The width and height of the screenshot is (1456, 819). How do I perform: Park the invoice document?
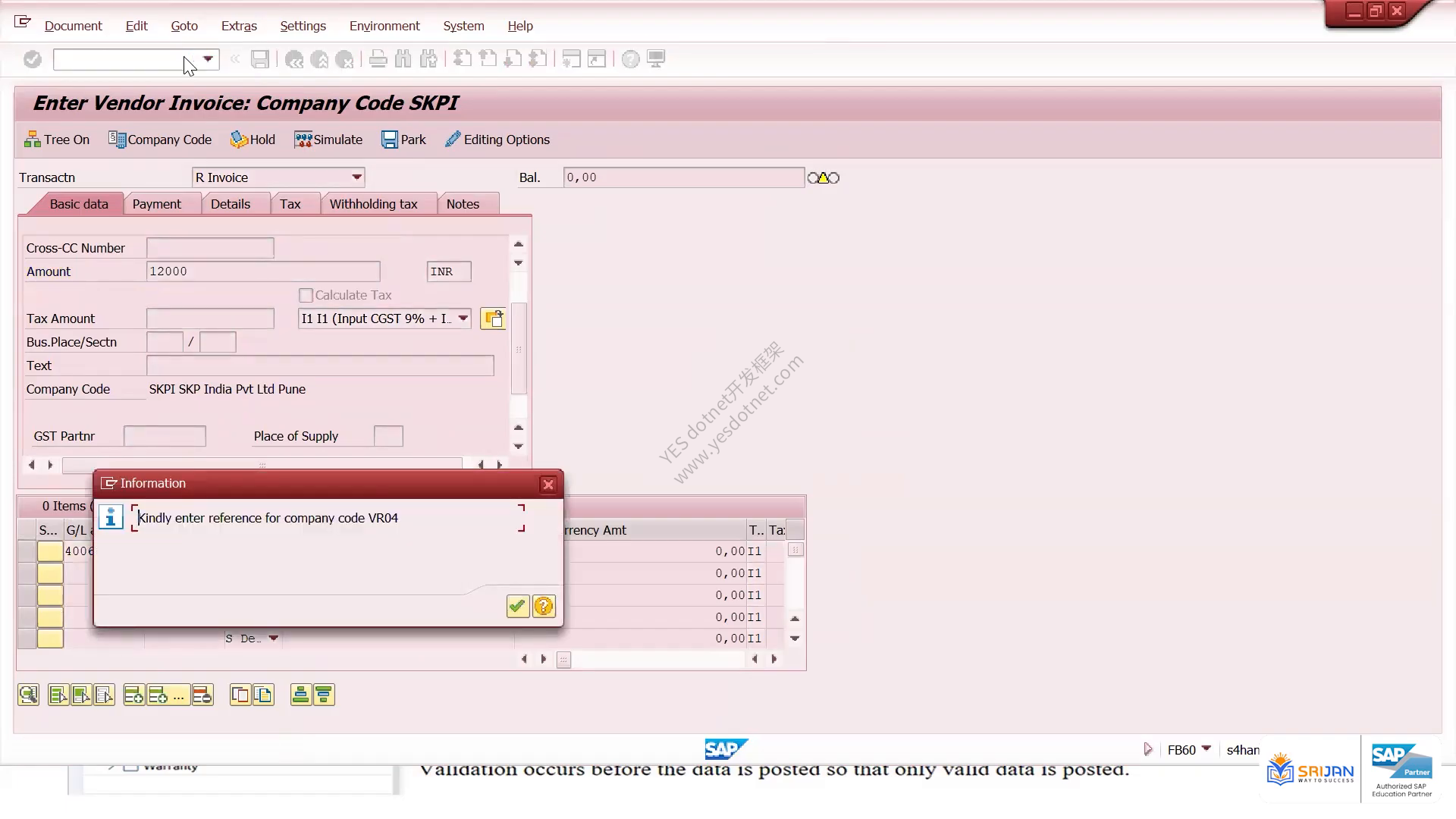click(x=403, y=140)
